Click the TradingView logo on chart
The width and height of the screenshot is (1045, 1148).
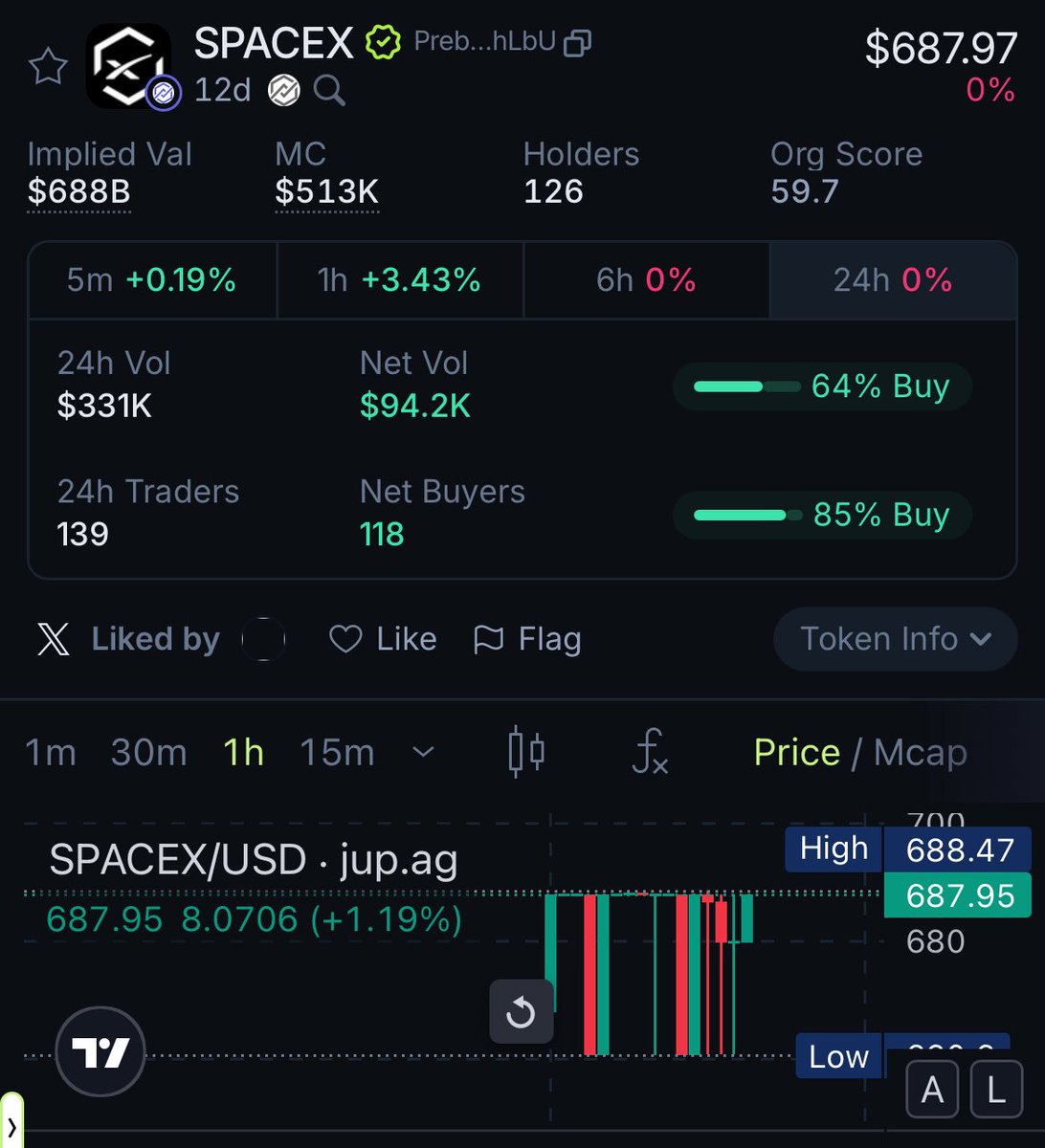pos(100,1052)
